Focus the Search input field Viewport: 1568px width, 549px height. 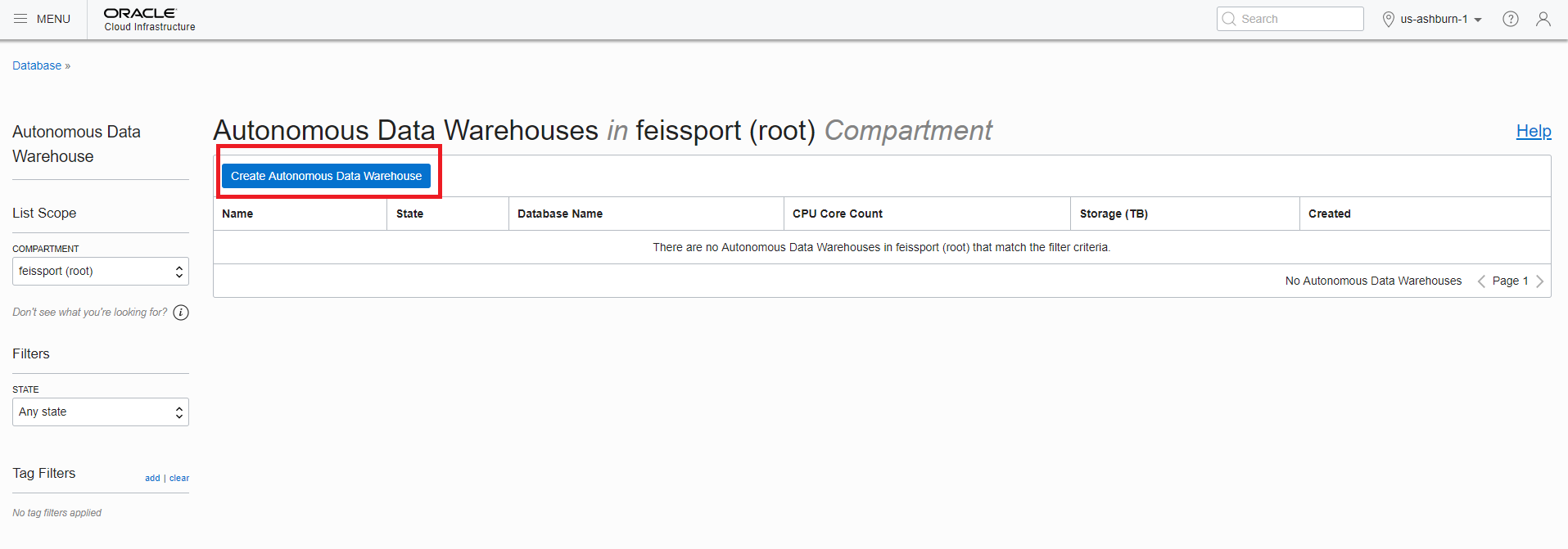[1290, 19]
